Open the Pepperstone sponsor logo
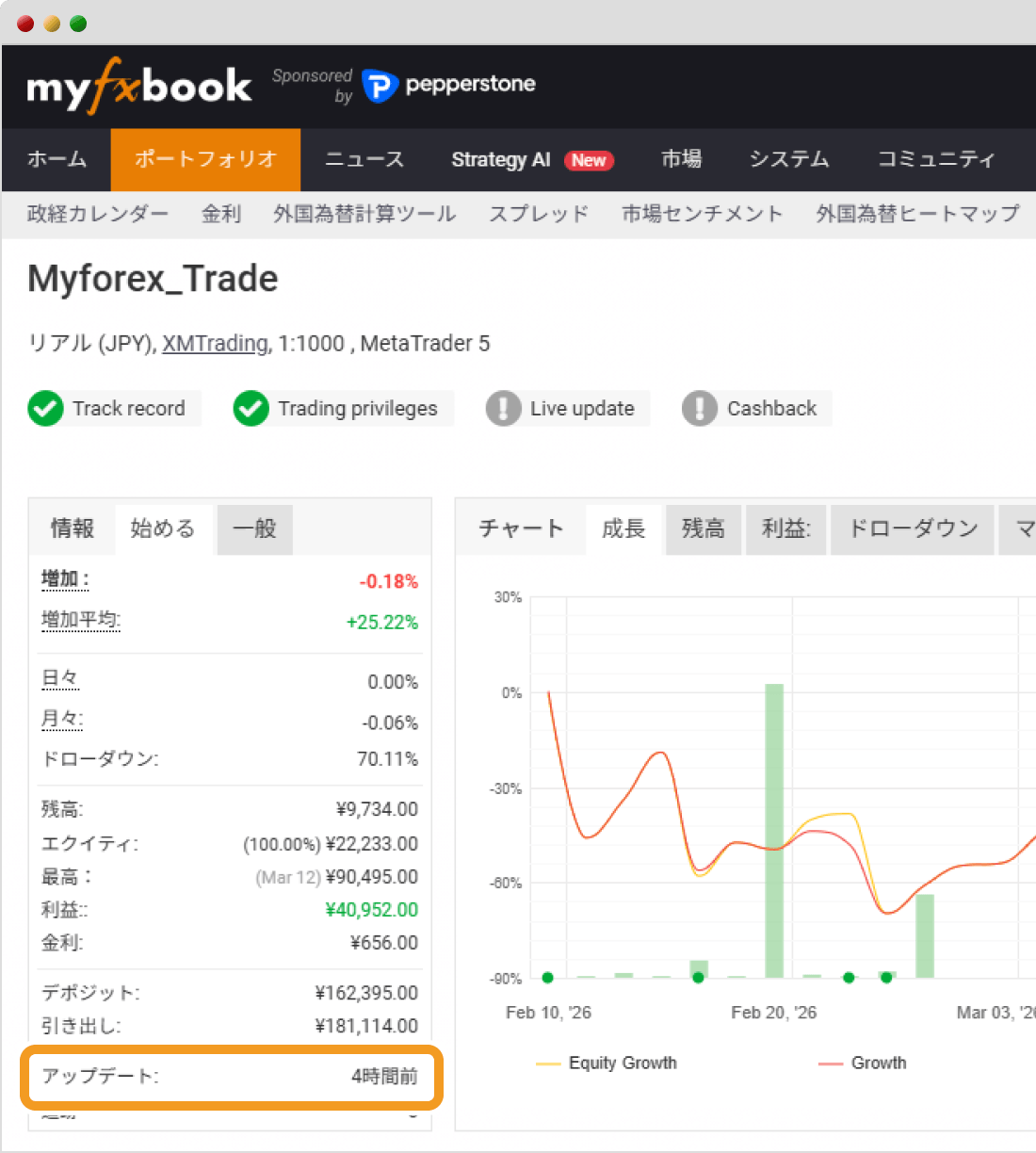 [x=448, y=85]
